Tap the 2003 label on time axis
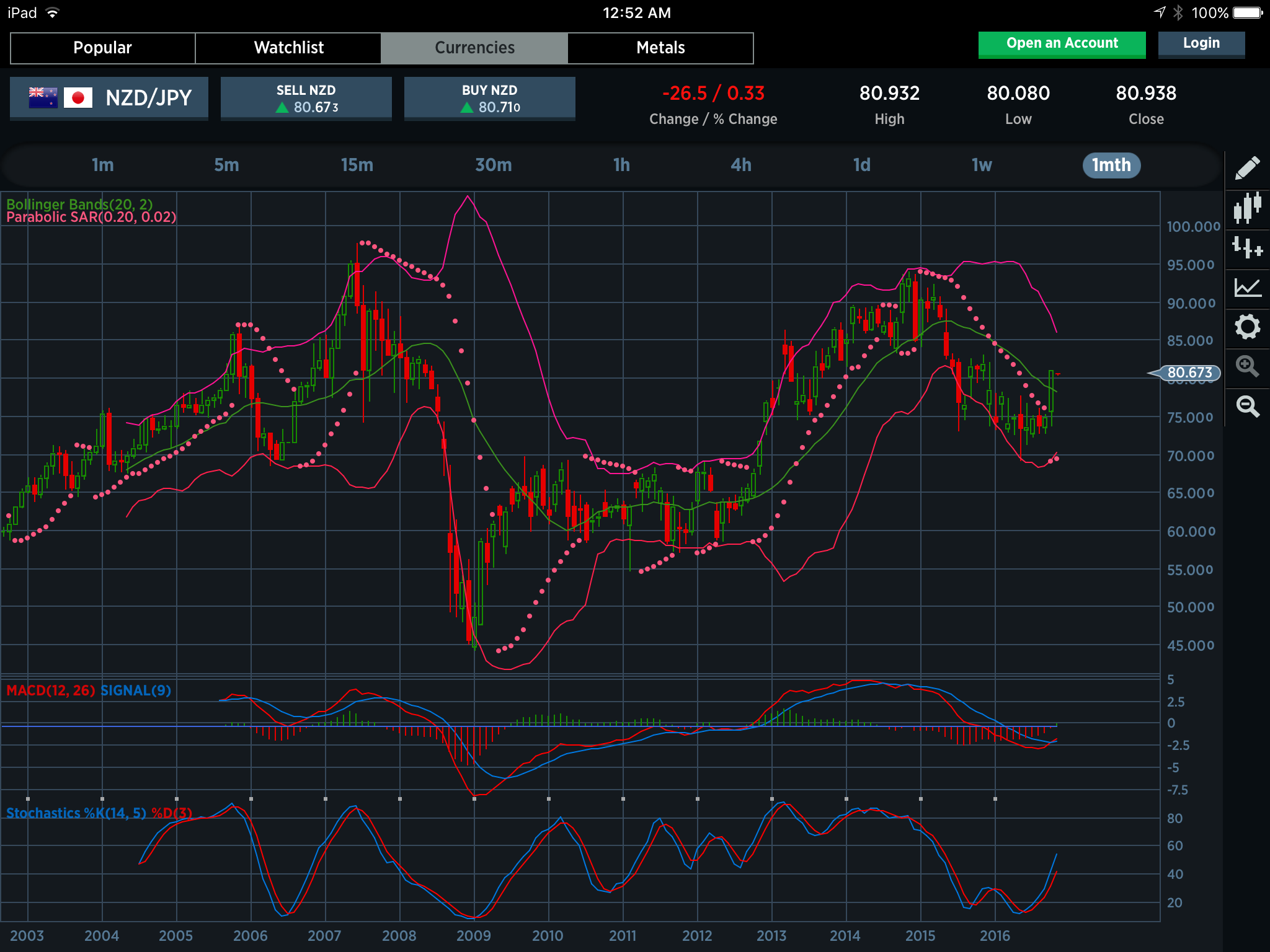This screenshot has width=1270, height=952. point(27,936)
